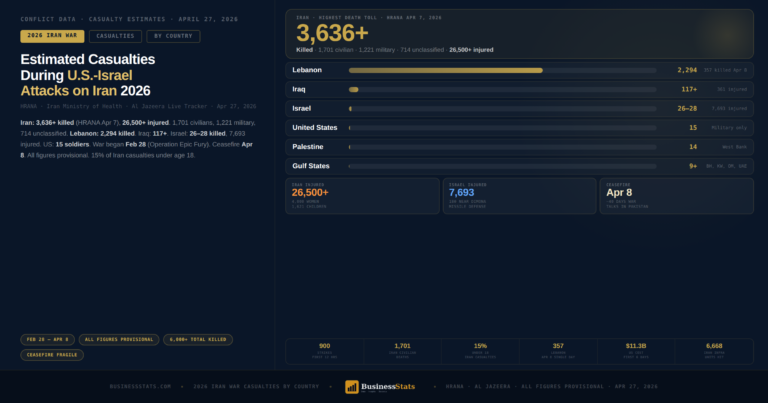768x403 pixels.
Task: Click the 'Military only' note
Action: click(729, 127)
